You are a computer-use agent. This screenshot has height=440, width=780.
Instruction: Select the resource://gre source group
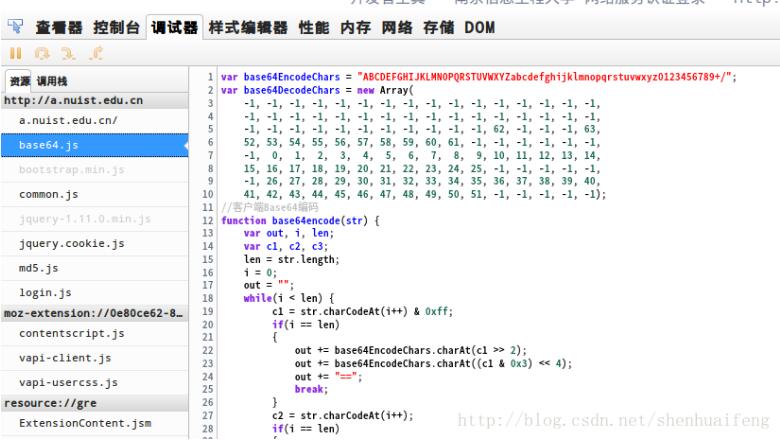click(x=95, y=403)
